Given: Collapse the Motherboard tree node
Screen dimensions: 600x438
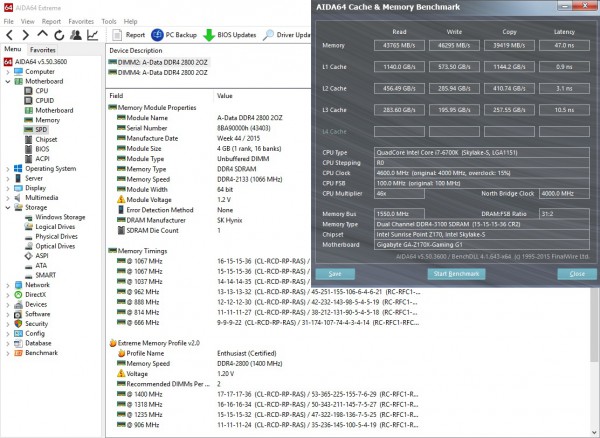Looking at the screenshot, I should click(8, 81).
